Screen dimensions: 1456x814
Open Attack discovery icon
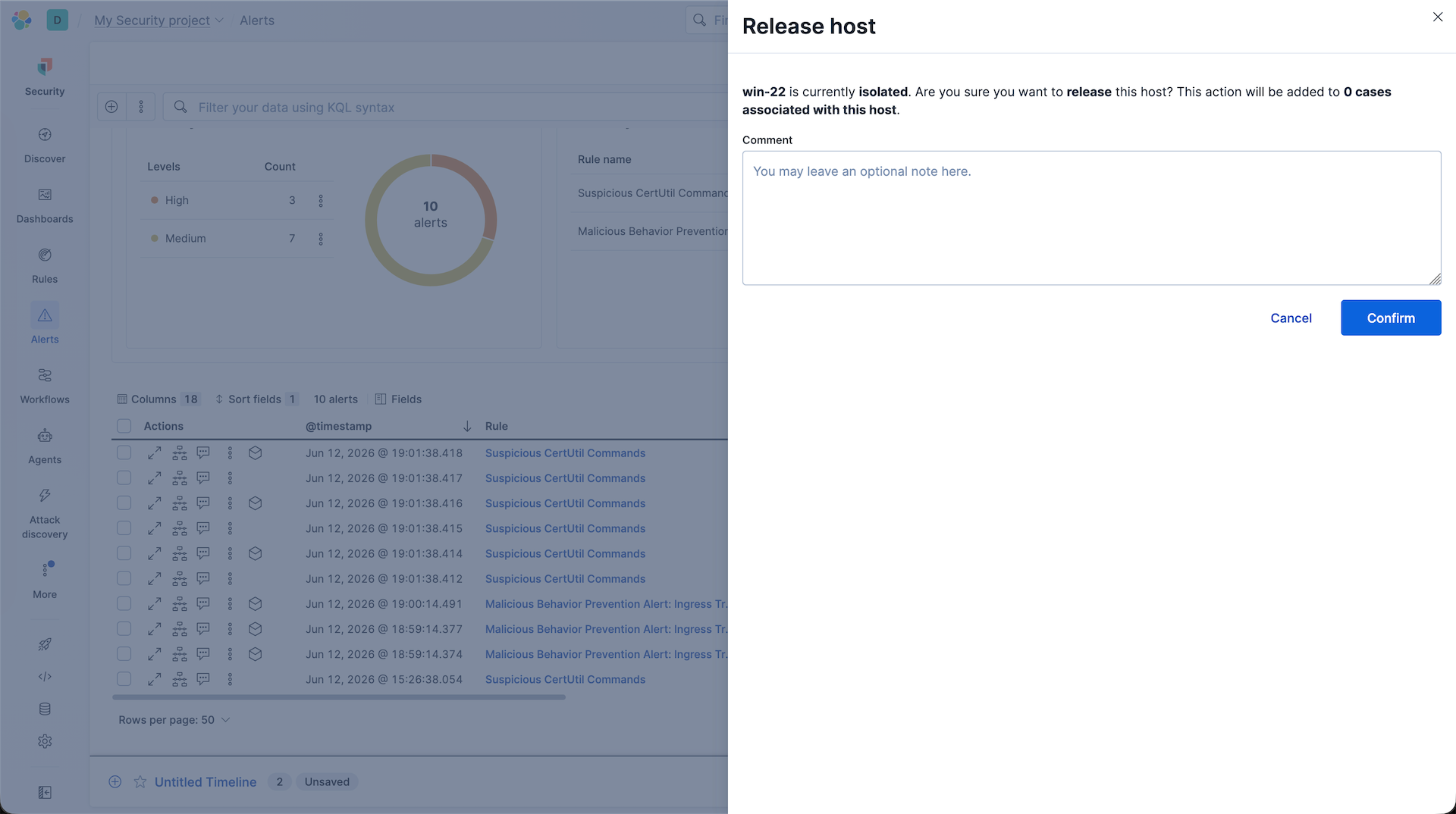(x=45, y=513)
